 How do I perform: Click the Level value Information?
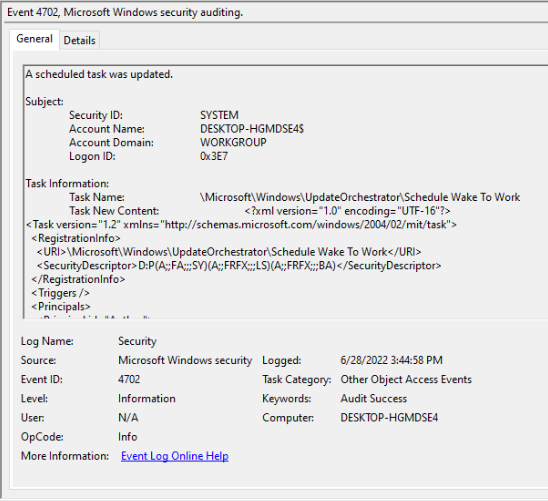tap(147, 399)
